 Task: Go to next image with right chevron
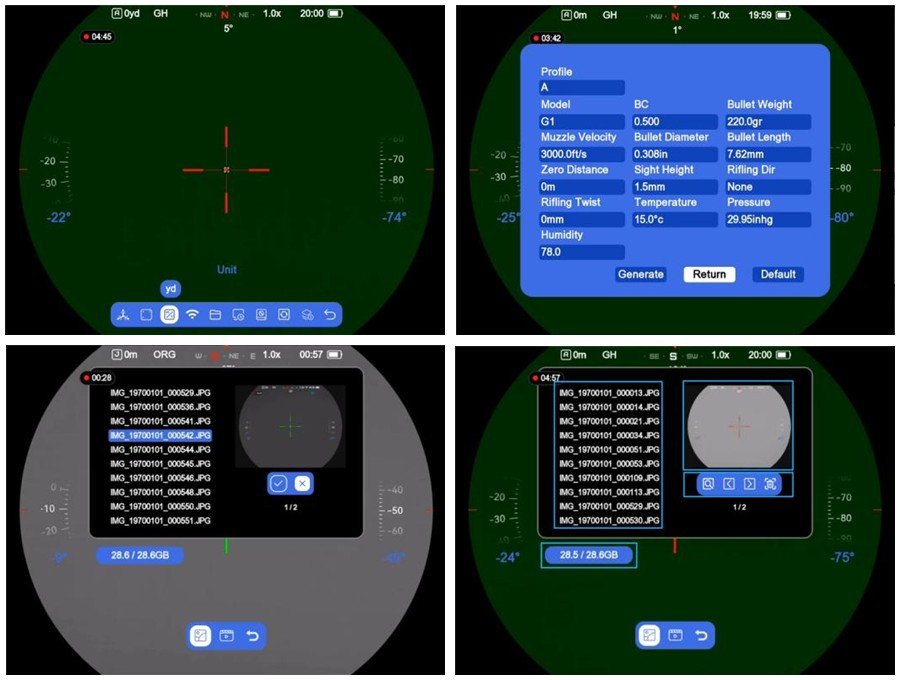pos(749,484)
